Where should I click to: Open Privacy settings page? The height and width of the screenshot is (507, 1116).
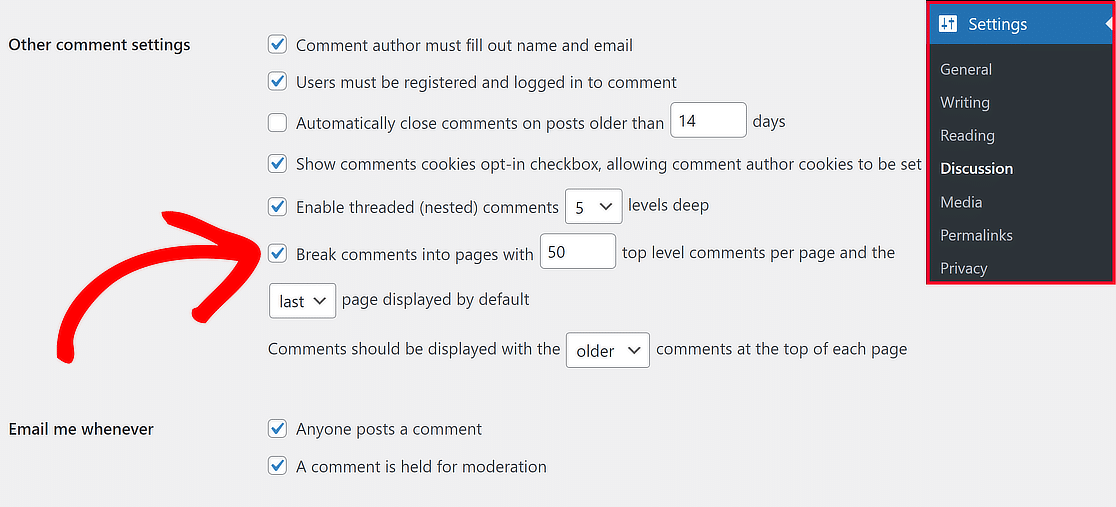(x=963, y=268)
